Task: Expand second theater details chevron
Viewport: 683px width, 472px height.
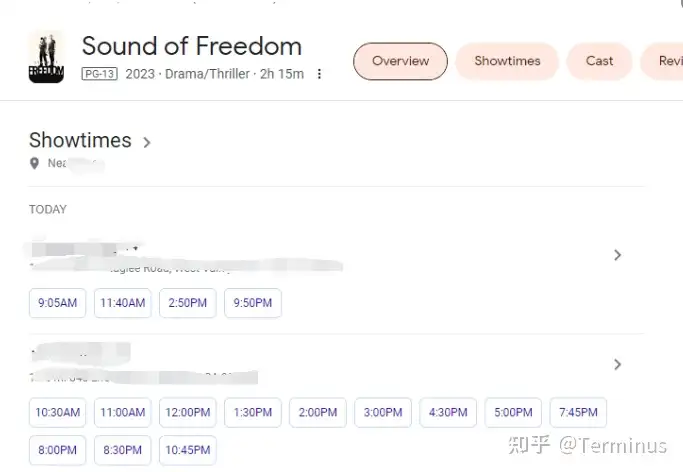Action: coord(617,364)
